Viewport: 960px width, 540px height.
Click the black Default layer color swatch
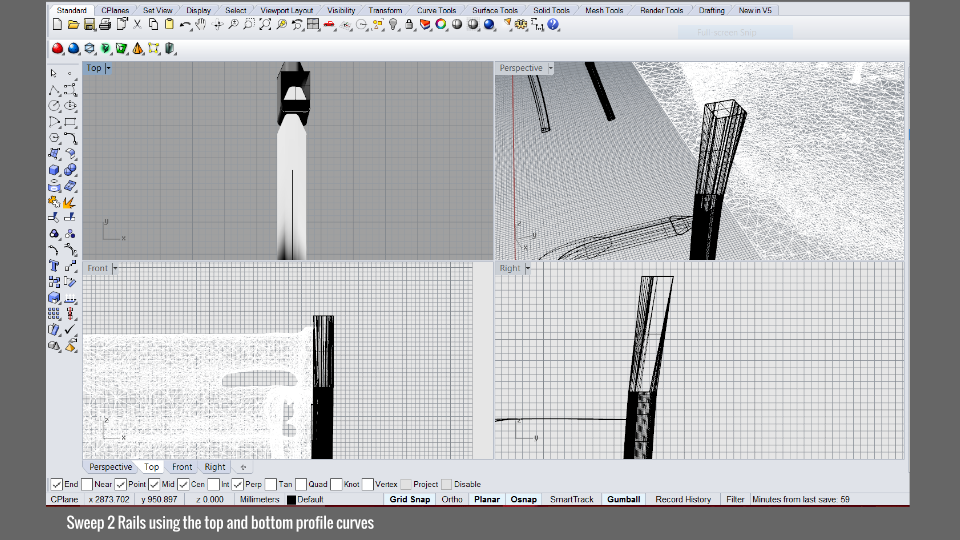[291, 499]
